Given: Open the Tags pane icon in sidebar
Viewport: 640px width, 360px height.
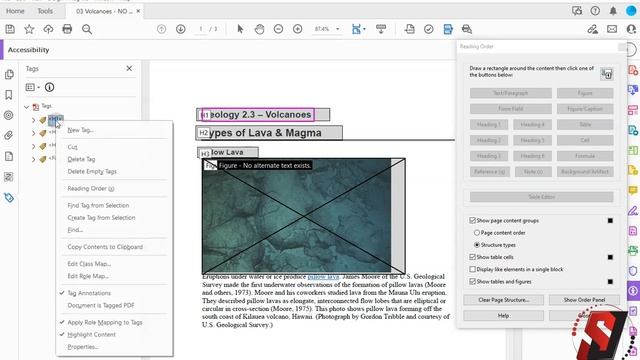Looking at the screenshot, I should [9, 198].
